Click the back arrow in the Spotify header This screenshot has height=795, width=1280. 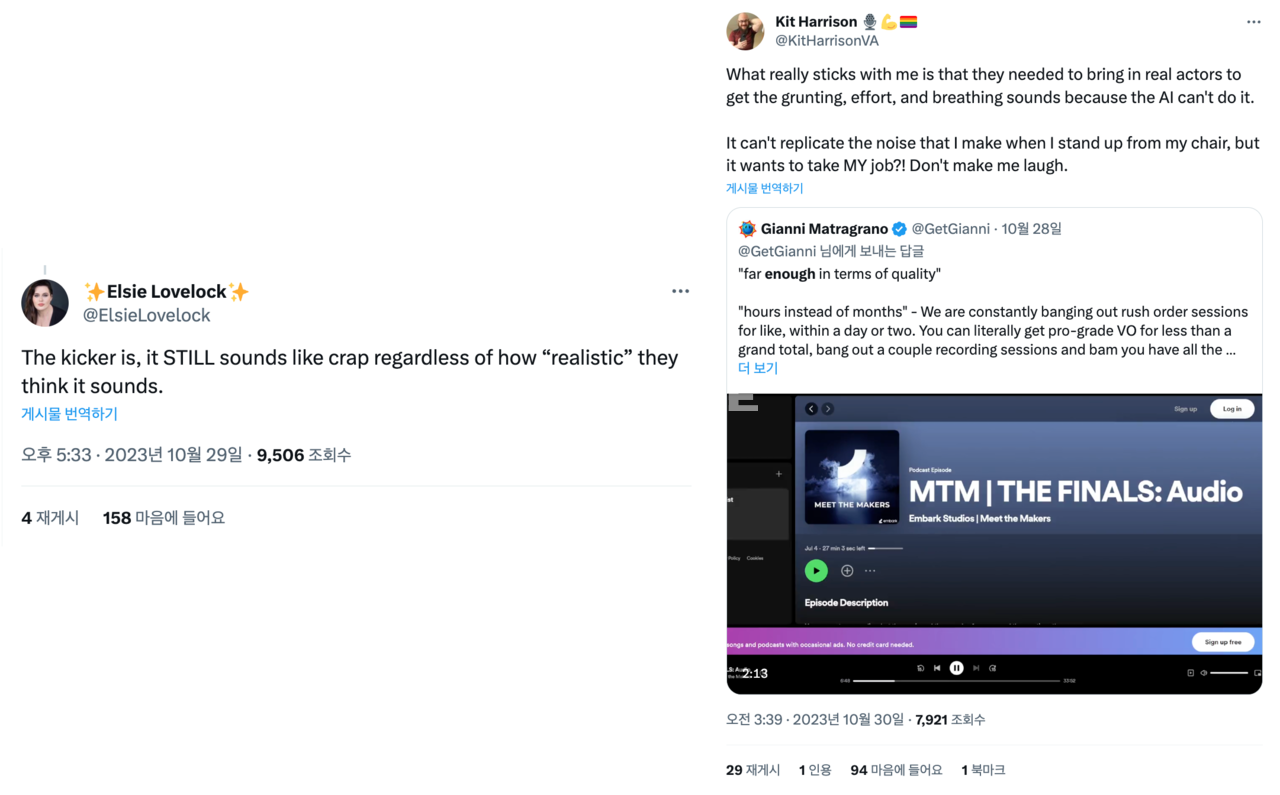(x=811, y=409)
